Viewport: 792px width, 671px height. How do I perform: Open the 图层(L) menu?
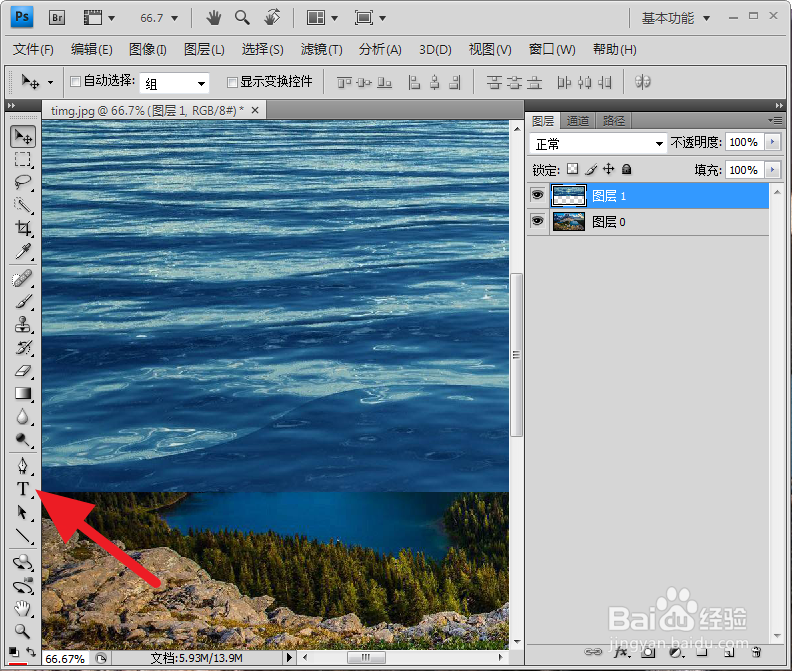[x=204, y=50]
